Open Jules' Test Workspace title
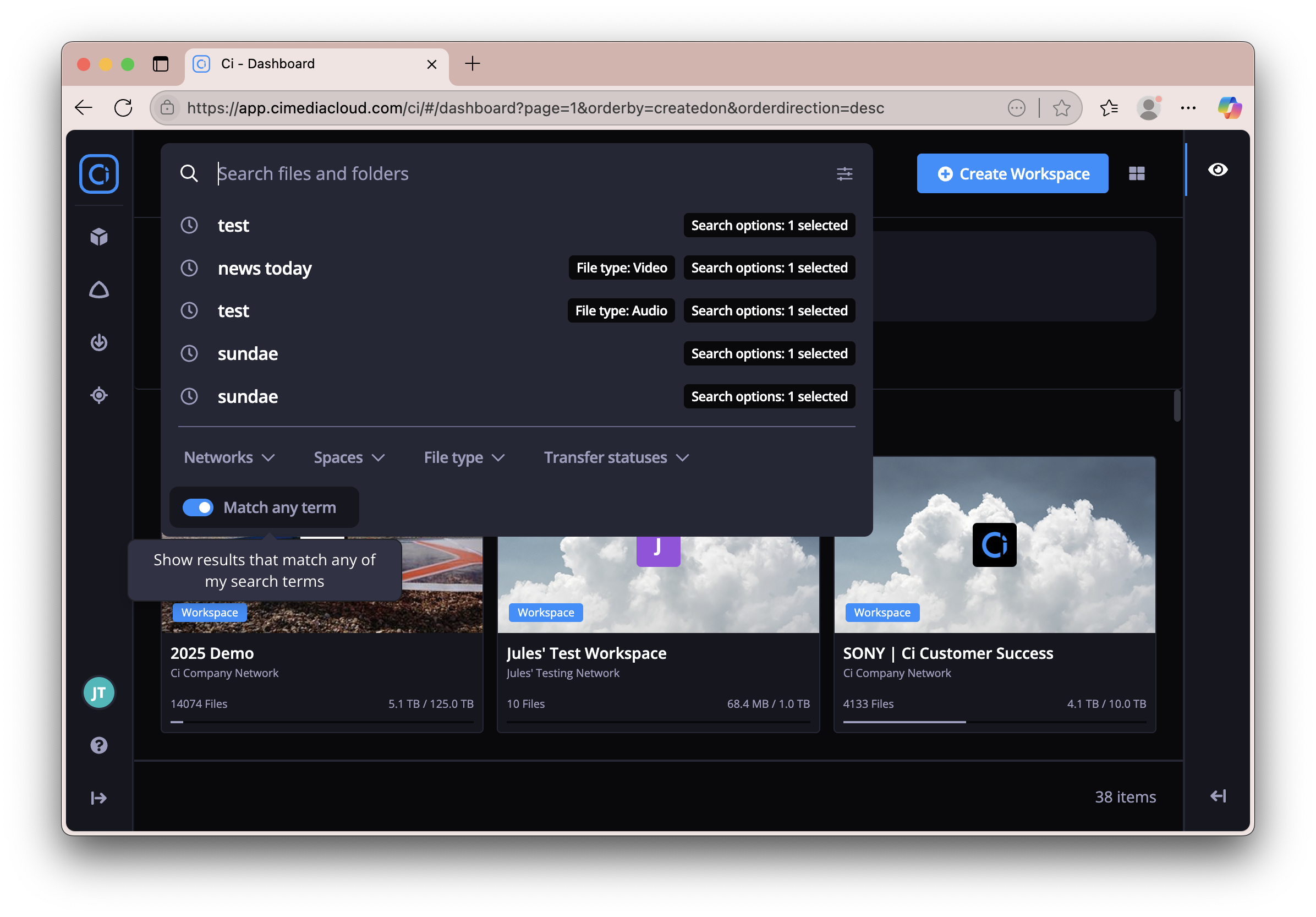 (x=586, y=653)
